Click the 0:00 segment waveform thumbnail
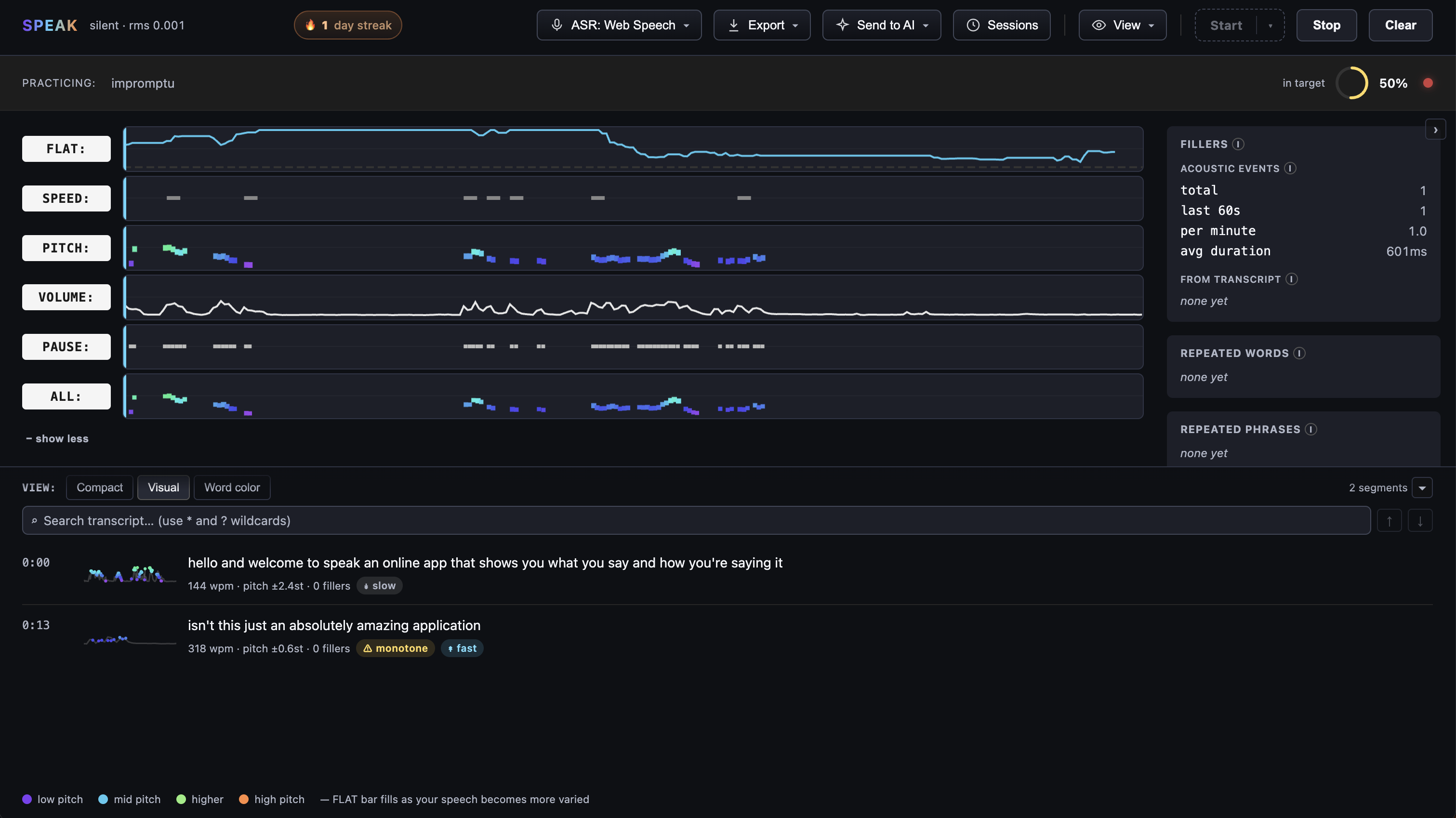Viewport: 1456px width, 818px height. 130,574
